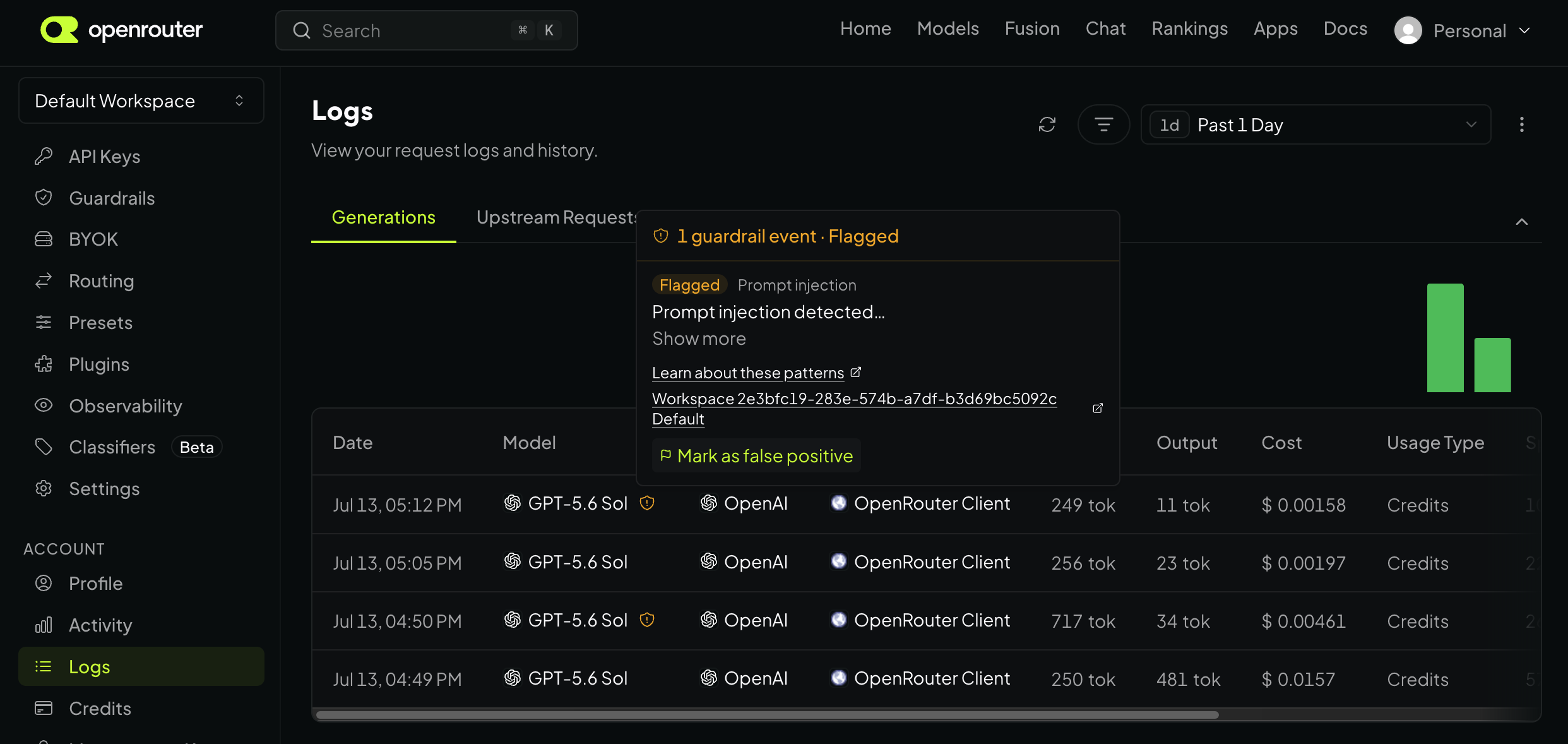This screenshot has height=744, width=1568.
Task: Click the Personal account avatar
Action: click(x=1408, y=30)
